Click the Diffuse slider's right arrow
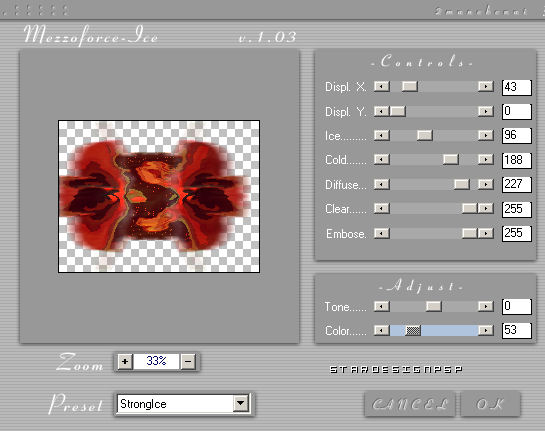 pos(486,184)
